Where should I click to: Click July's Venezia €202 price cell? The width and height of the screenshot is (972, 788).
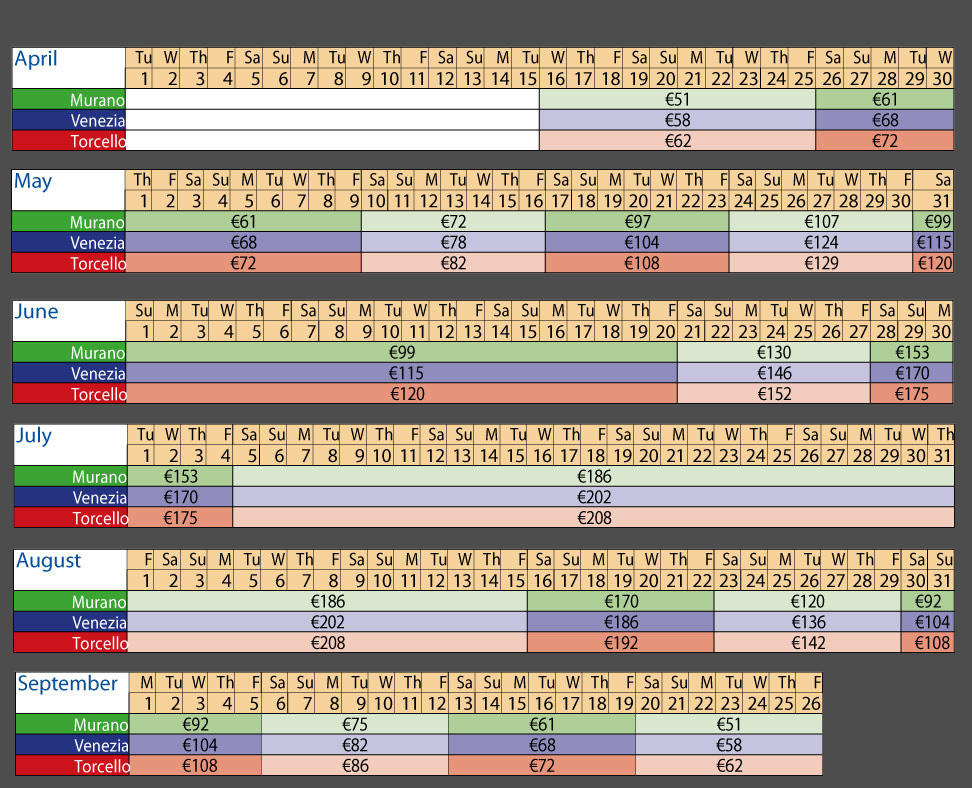click(x=594, y=497)
